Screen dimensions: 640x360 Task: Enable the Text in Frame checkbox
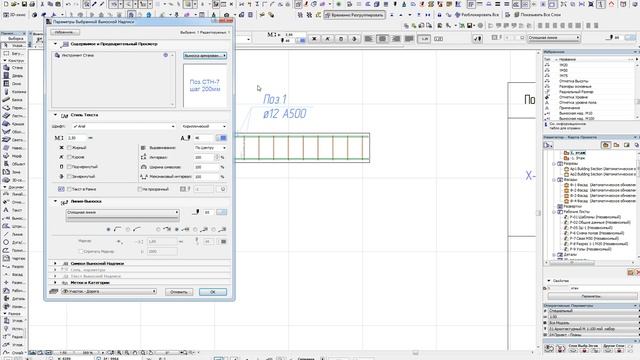coord(69,189)
